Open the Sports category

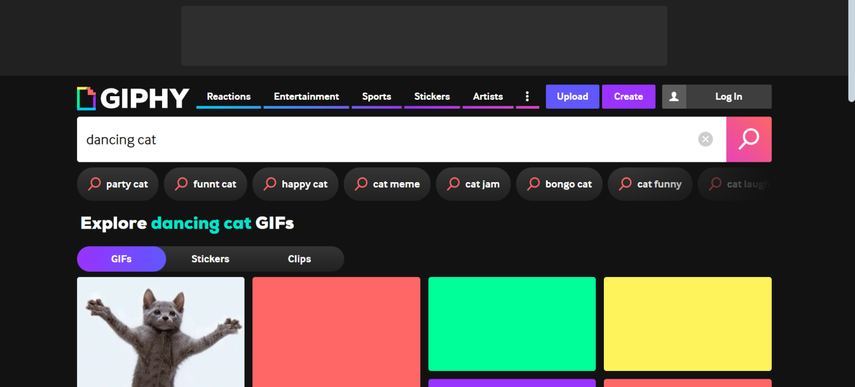pyautogui.click(x=376, y=96)
